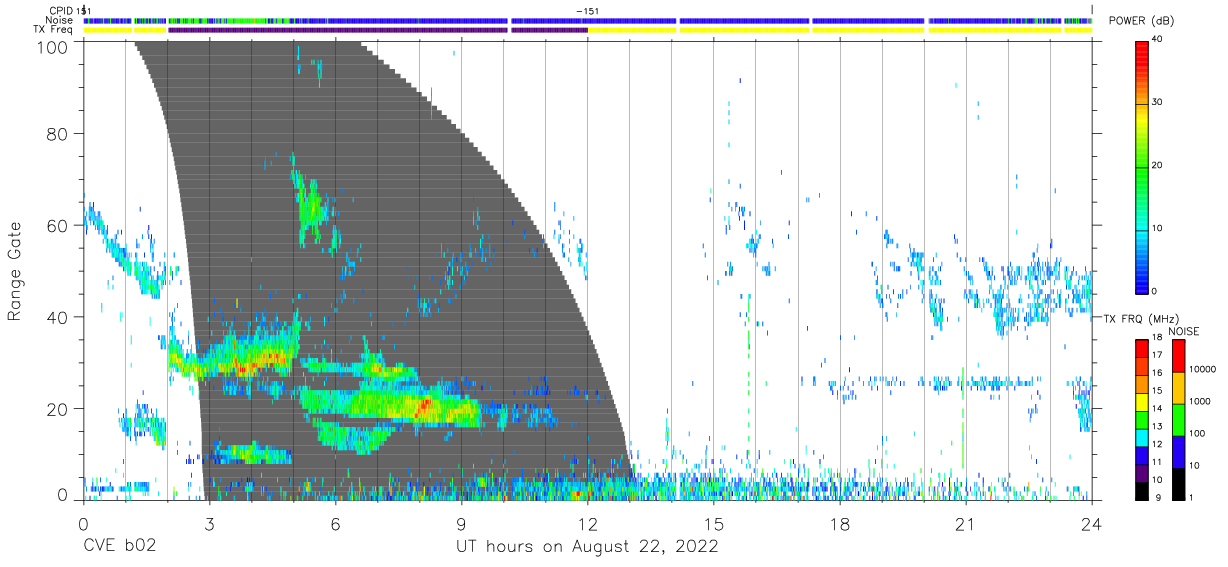The height and width of the screenshot is (567, 1228).
Task: Click the 'Range Gate' y-axis title
Action: (15, 273)
